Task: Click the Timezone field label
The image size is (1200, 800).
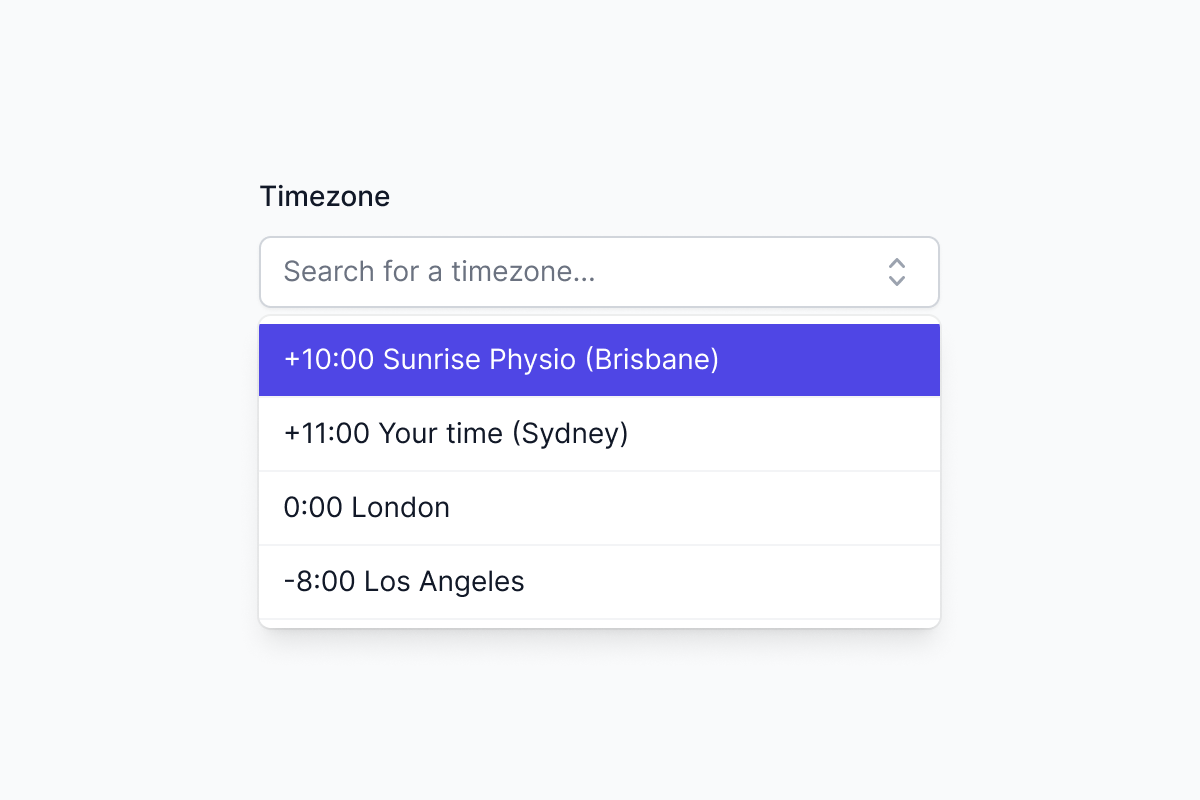Action: tap(325, 197)
